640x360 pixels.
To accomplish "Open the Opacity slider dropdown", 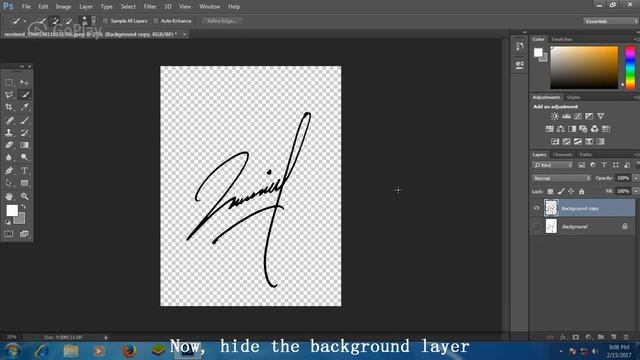I will [636, 178].
